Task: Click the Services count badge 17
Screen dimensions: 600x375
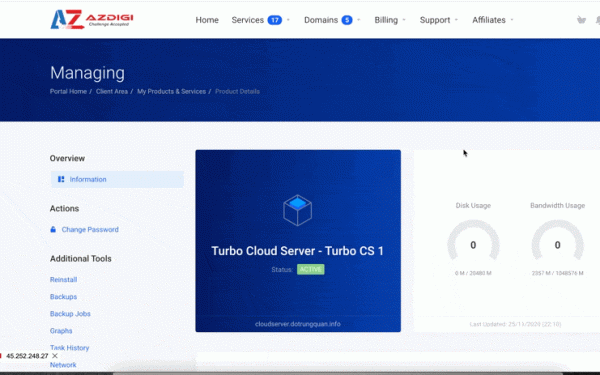Action: click(x=274, y=20)
